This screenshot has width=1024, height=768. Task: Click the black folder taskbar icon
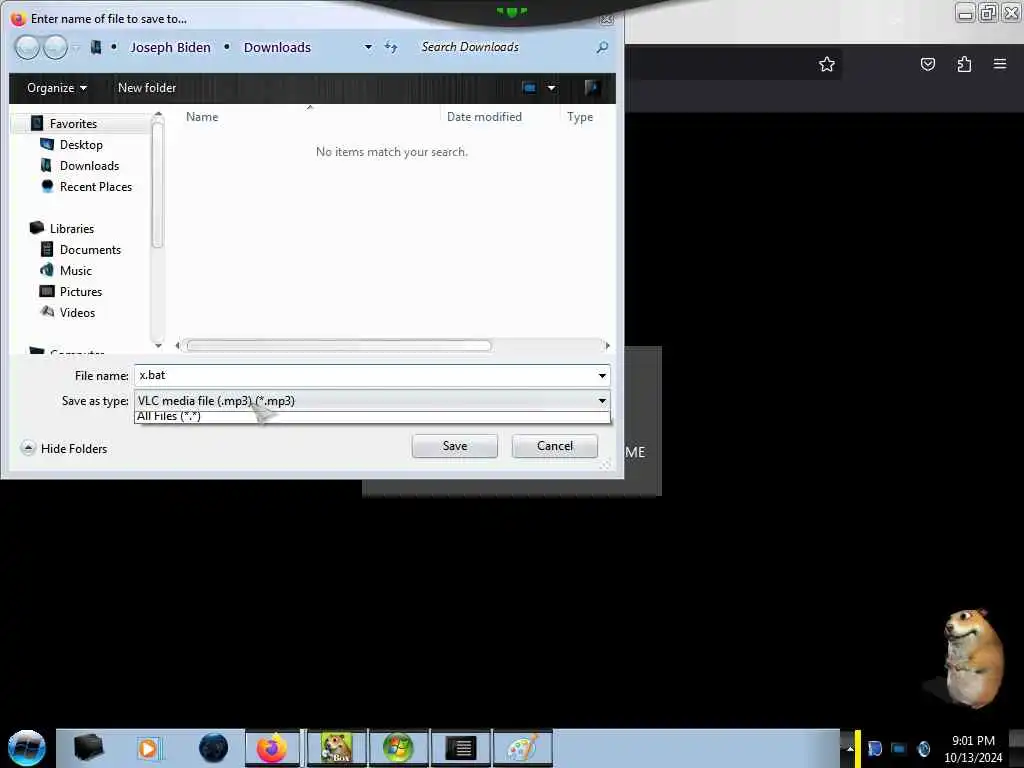point(89,748)
